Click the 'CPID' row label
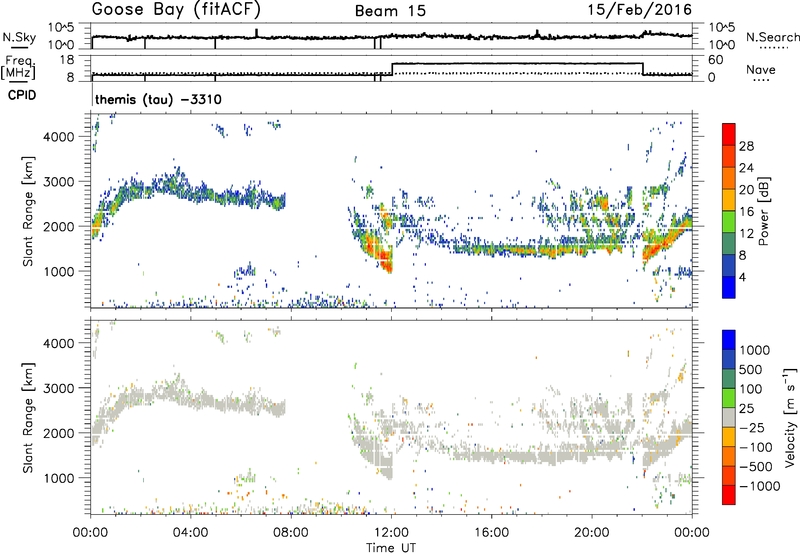The height and width of the screenshot is (554, 800). click(x=22, y=95)
